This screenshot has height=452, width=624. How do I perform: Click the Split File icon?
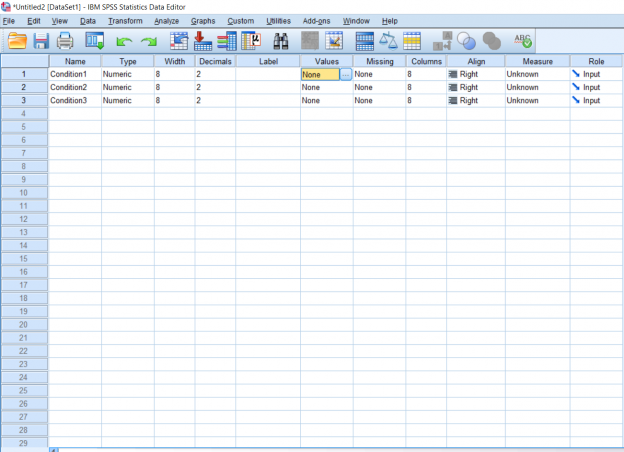[x=365, y=41]
